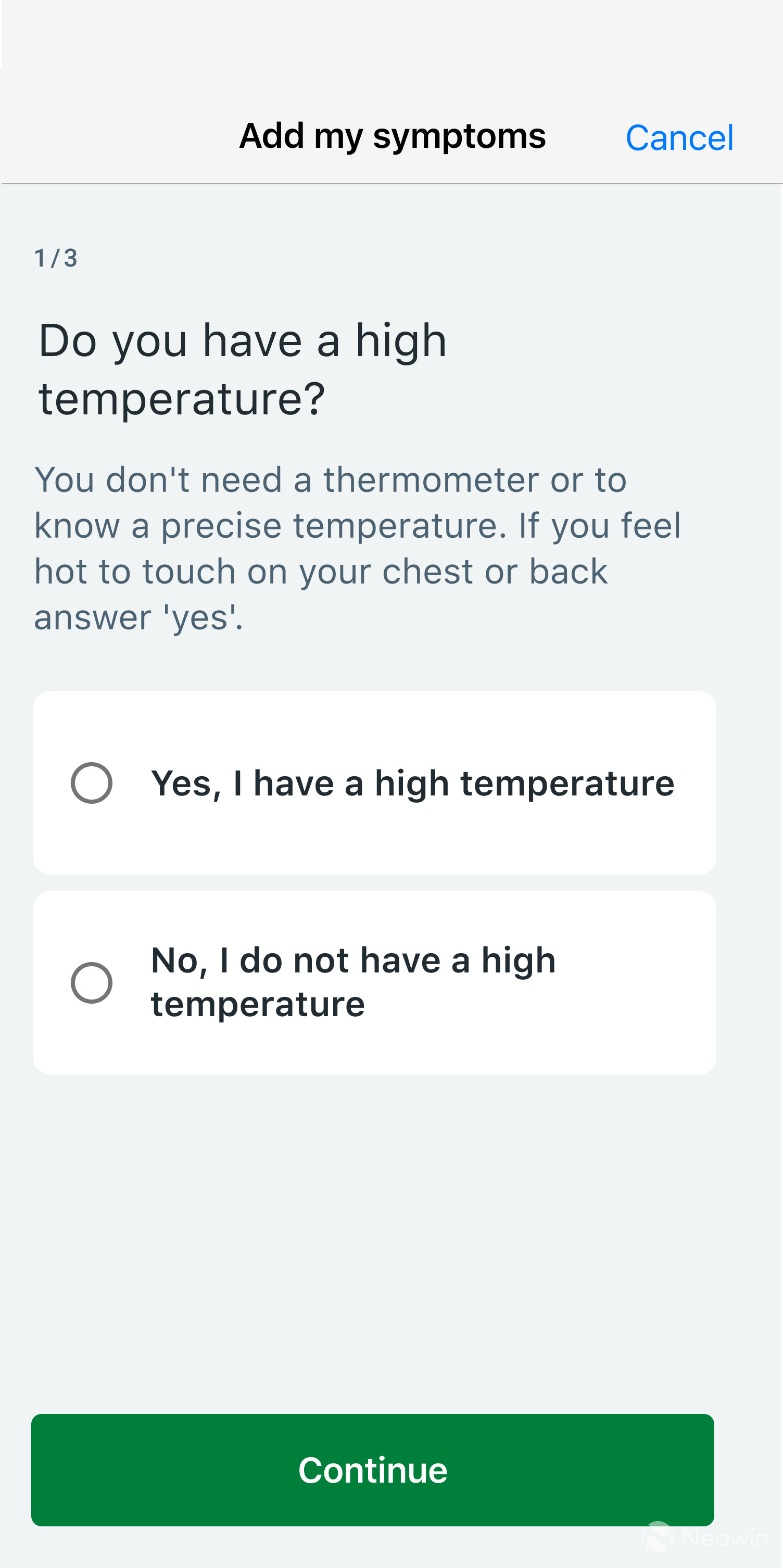Click the header bar beside the title
The width and height of the screenshot is (783, 1568).
pyautogui.click(x=122, y=136)
